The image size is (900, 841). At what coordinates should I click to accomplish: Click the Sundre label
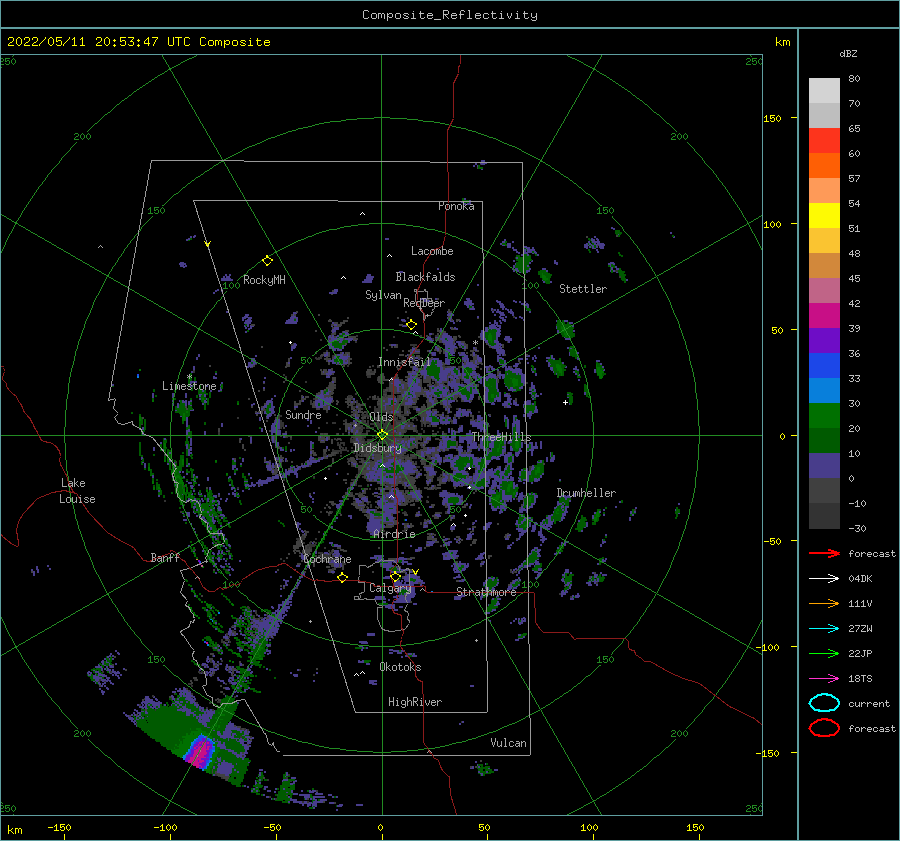click(303, 415)
